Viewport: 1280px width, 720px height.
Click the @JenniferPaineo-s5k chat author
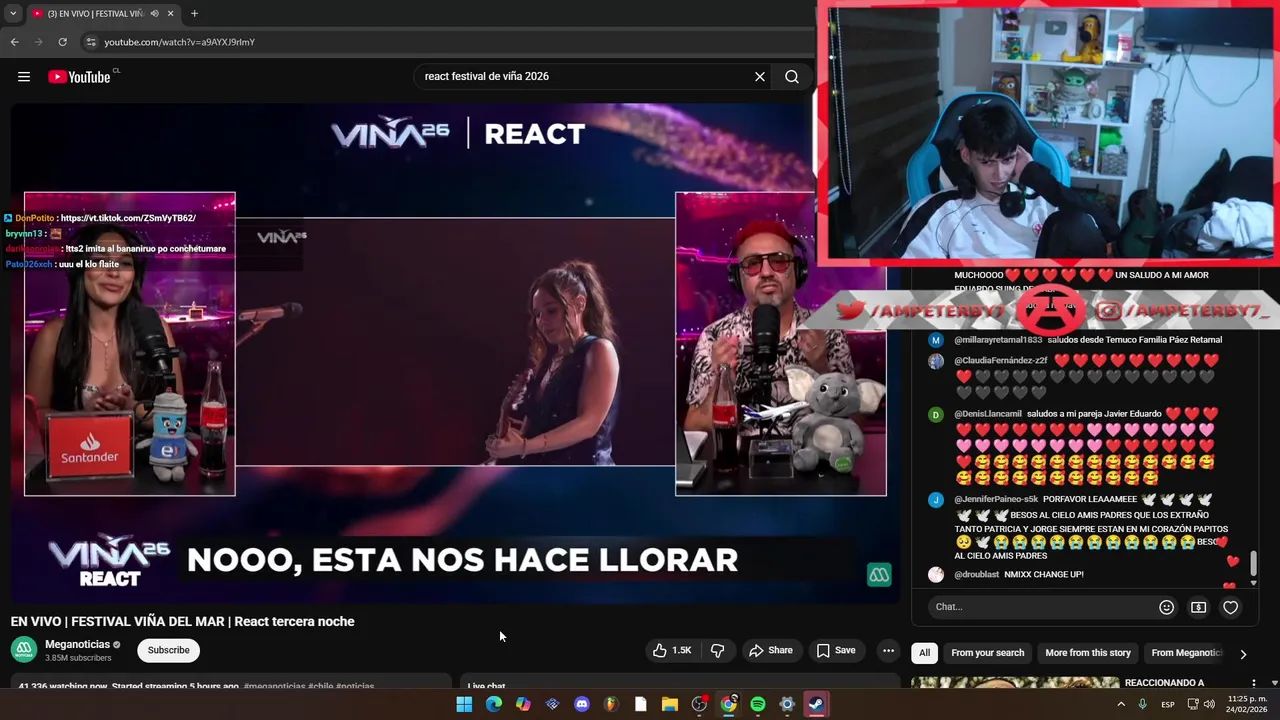[996, 499]
